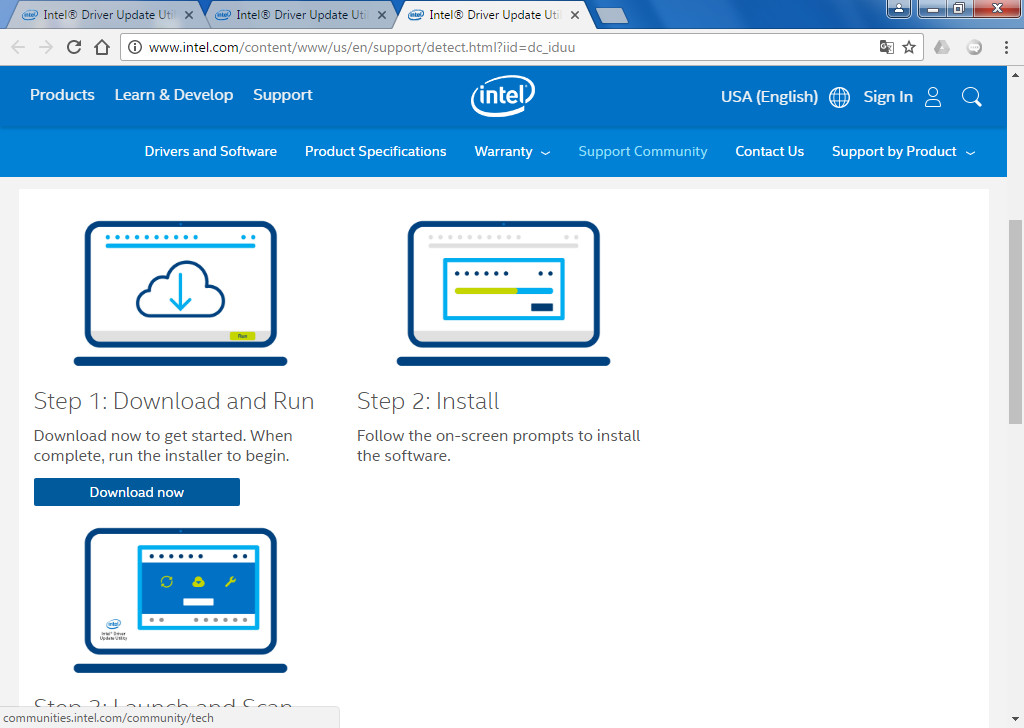The image size is (1024, 728).
Task: Open the search magnifier icon
Action: tap(971, 97)
